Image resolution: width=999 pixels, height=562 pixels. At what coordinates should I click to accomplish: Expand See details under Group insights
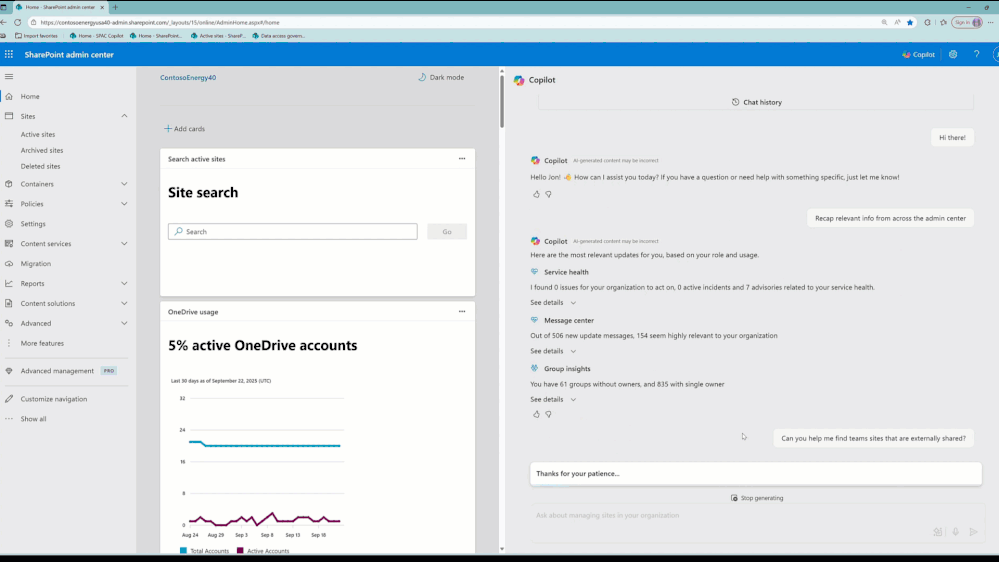click(x=553, y=400)
